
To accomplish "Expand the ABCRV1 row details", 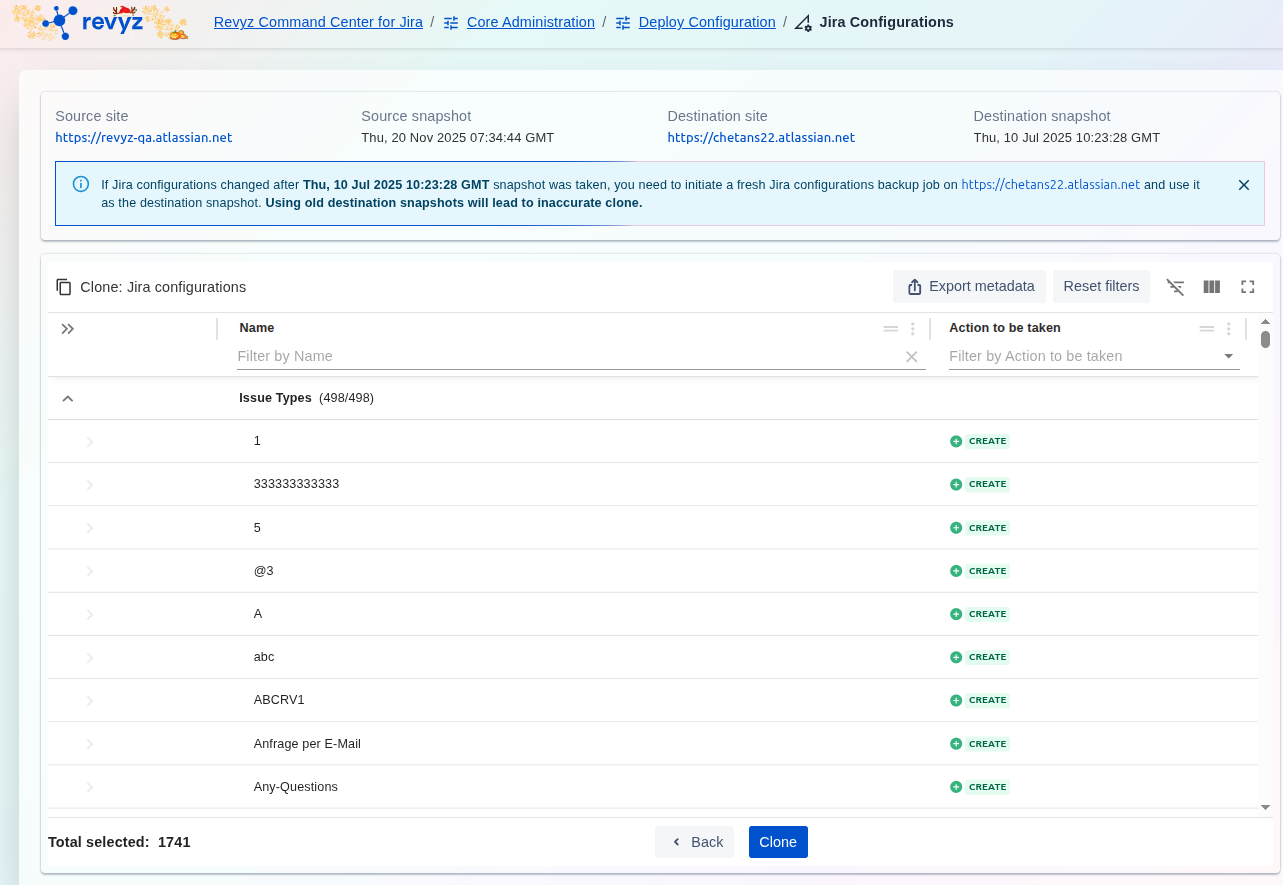I will pyautogui.click(x=90, y=701).
